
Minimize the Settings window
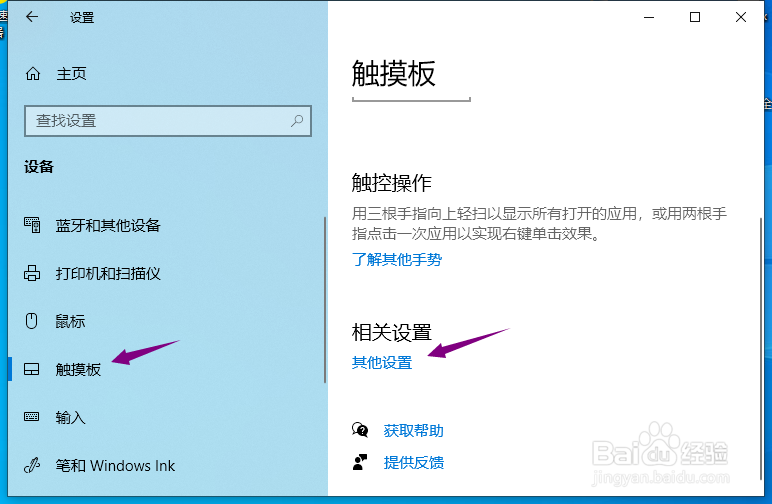(649, 17)
